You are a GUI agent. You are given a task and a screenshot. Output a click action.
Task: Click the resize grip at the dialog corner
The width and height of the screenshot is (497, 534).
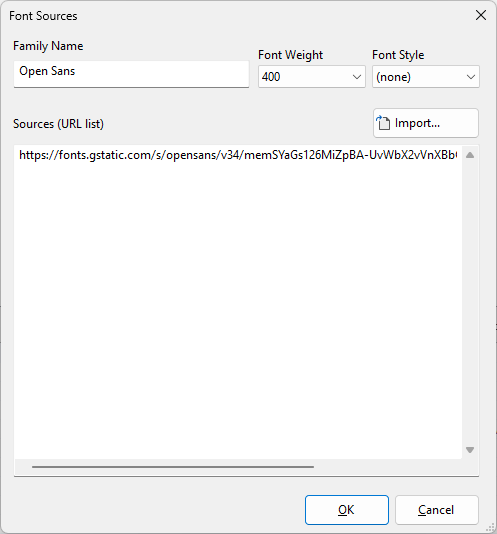point(491,528)
